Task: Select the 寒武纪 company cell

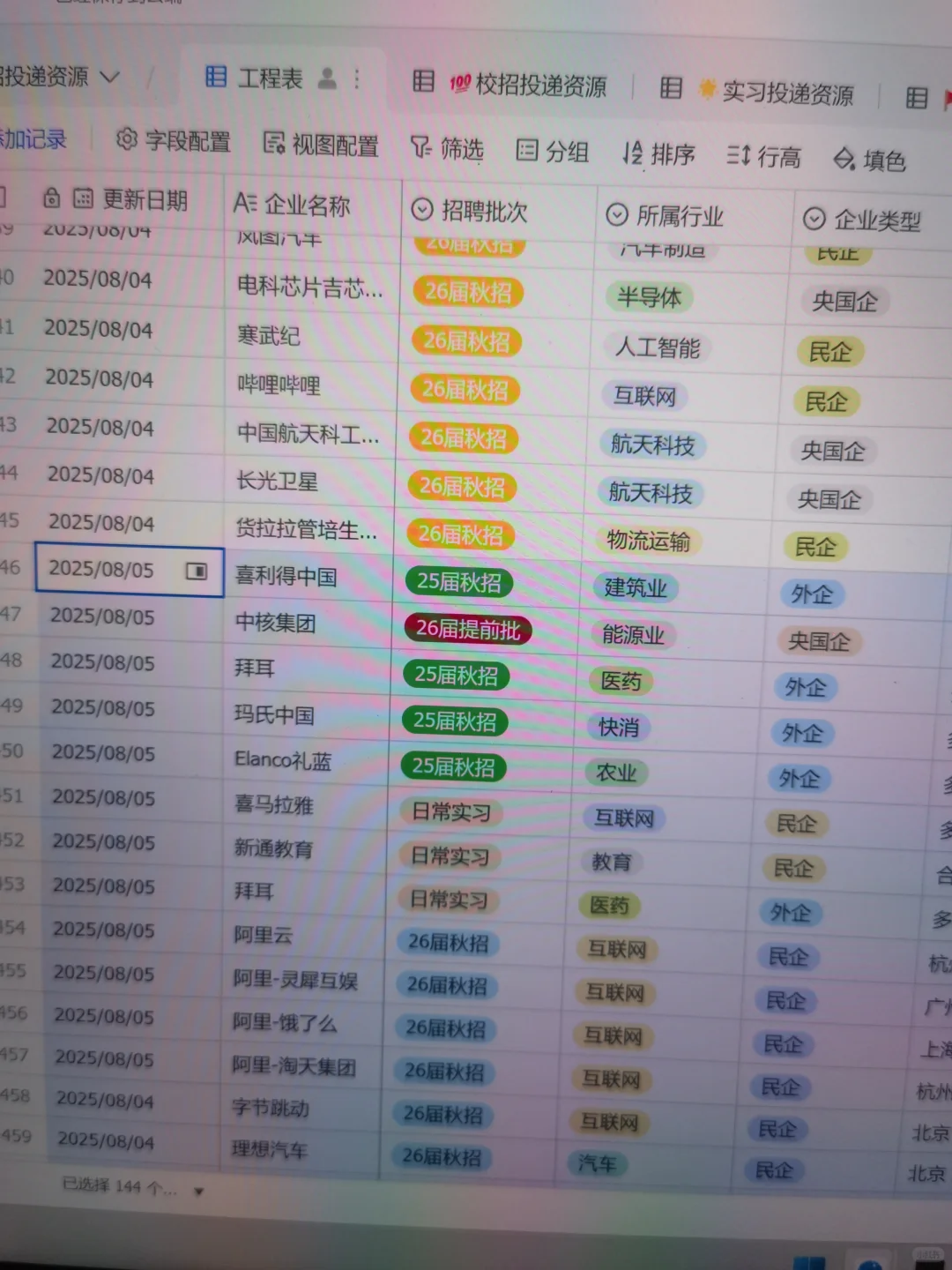Action: pos(309,335)
